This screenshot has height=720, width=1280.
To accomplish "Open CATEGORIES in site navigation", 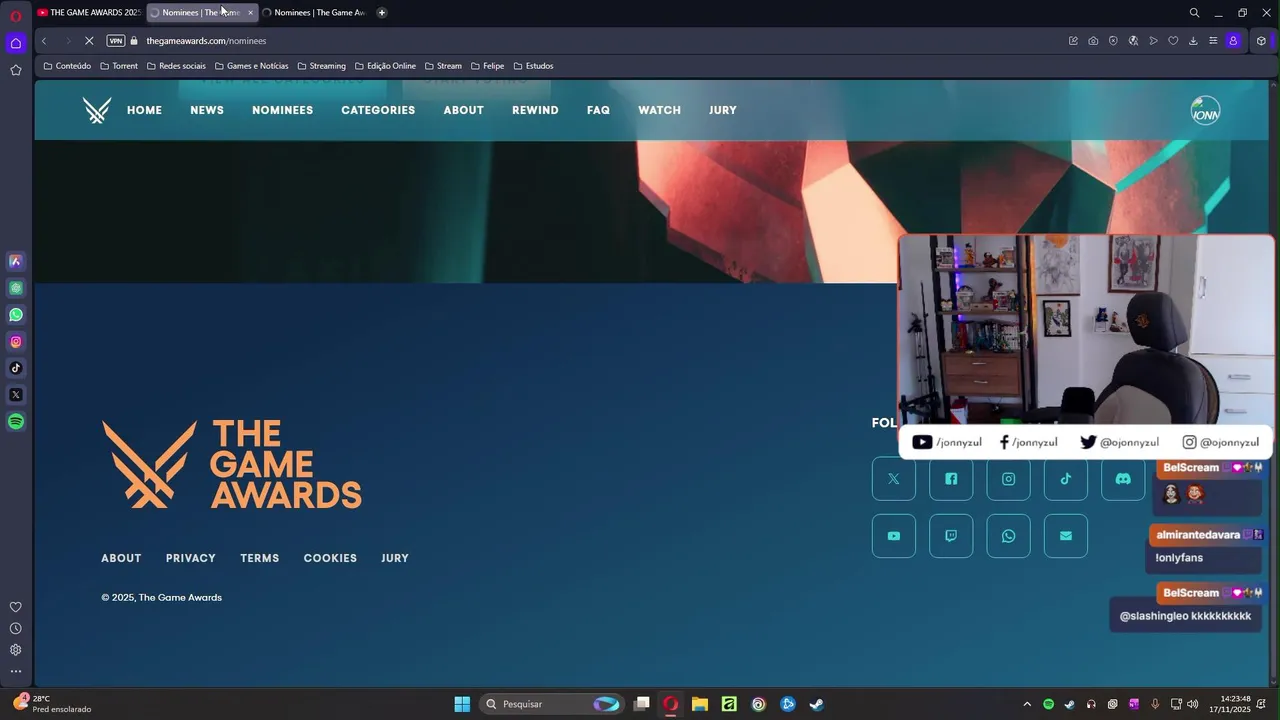I will point(378,110).
